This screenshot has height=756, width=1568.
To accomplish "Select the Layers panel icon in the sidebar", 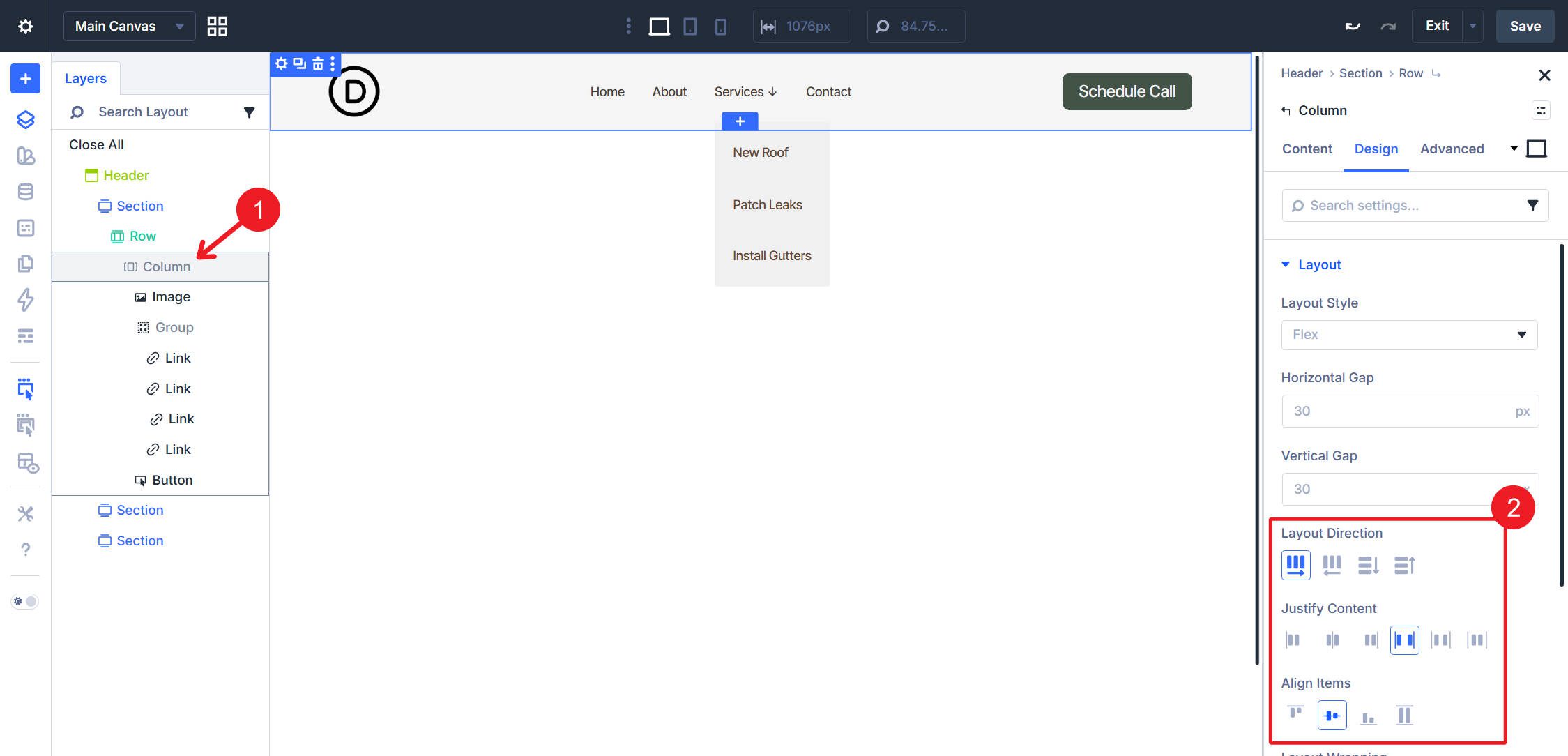I will pyautogui.click(x=25, y=119).
